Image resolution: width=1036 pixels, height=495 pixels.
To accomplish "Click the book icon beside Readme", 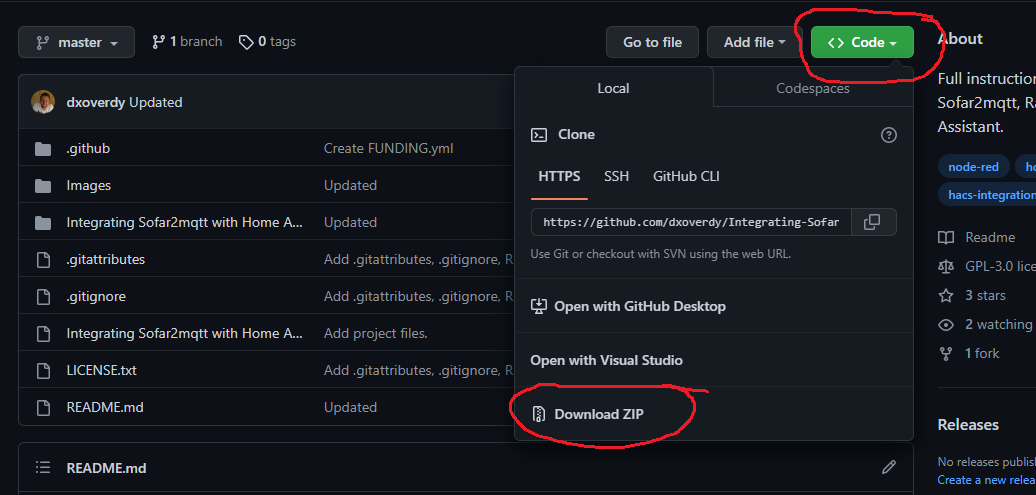I will [946, 237].
